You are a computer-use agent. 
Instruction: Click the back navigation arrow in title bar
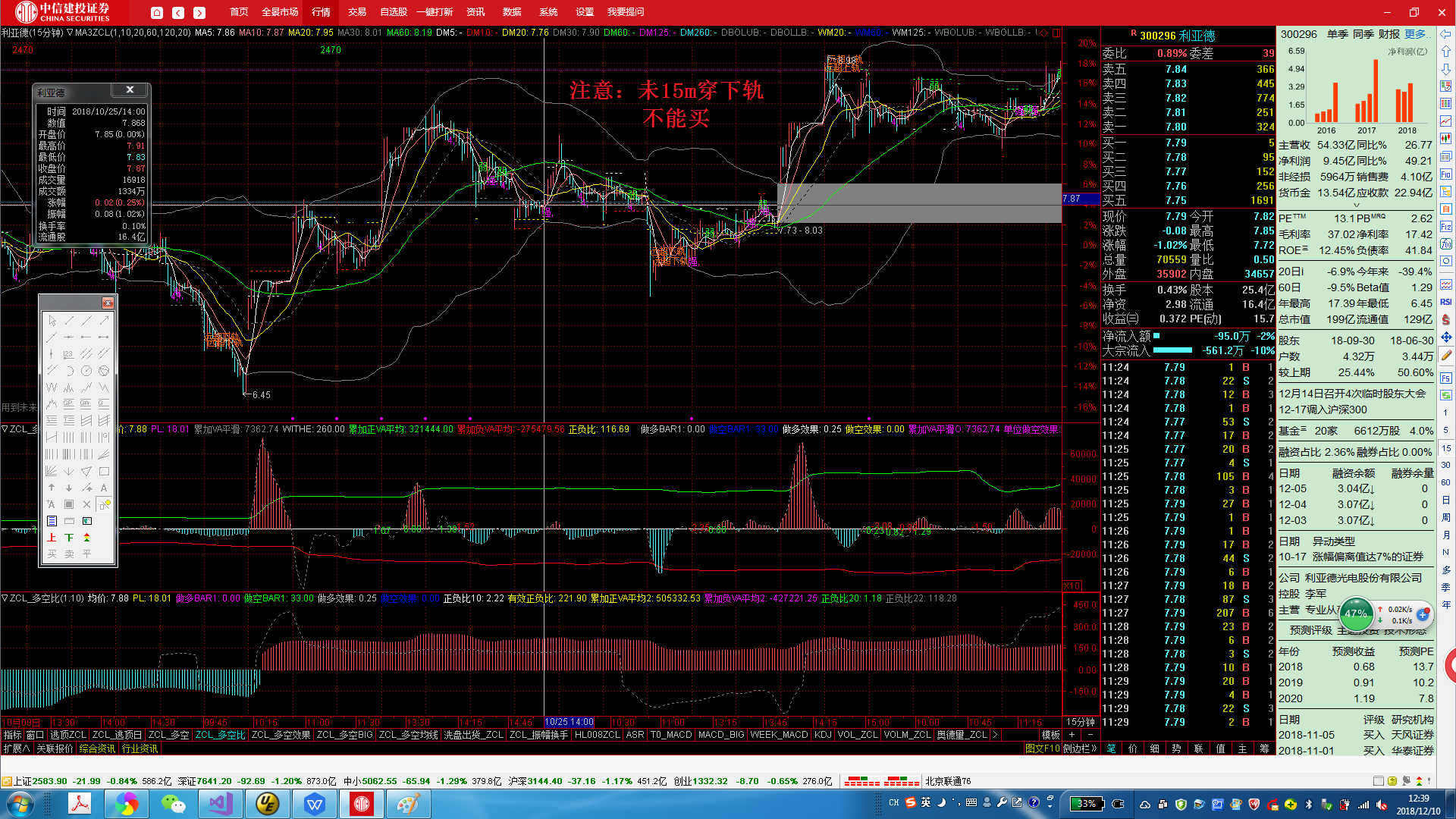(x=178, y=12)
